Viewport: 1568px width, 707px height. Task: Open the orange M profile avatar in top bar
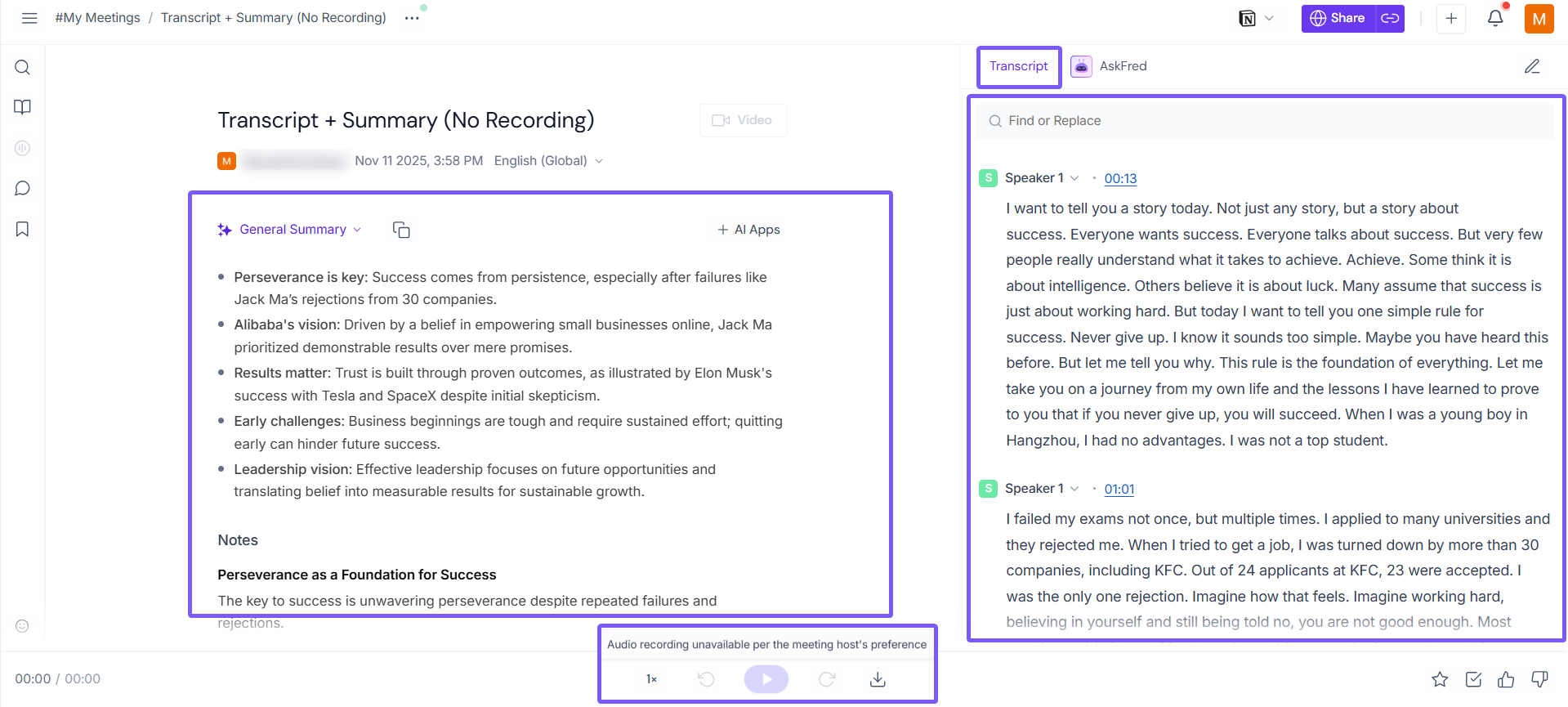tap(1539, 19)
